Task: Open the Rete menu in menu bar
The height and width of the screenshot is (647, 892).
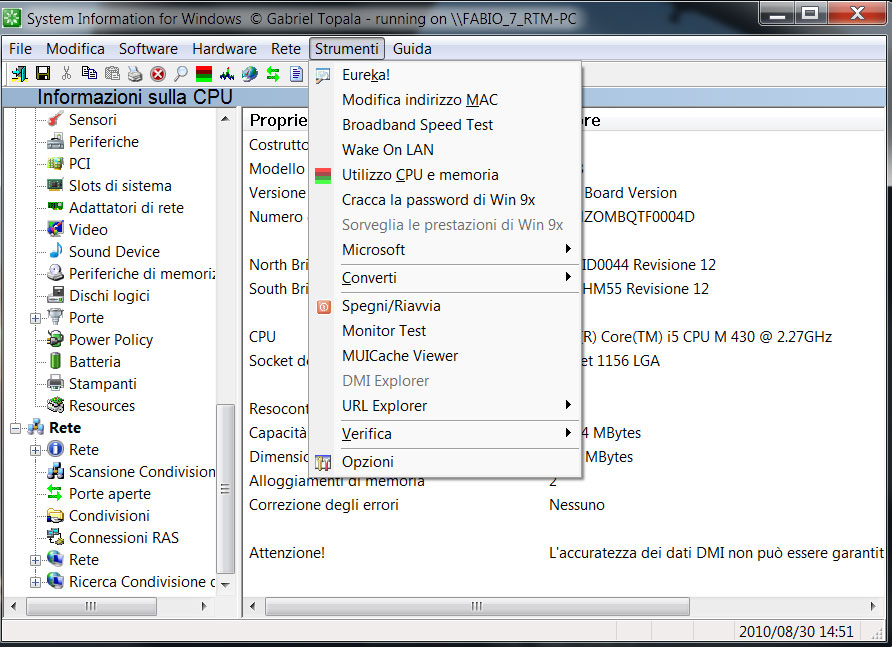Action: 286,49
